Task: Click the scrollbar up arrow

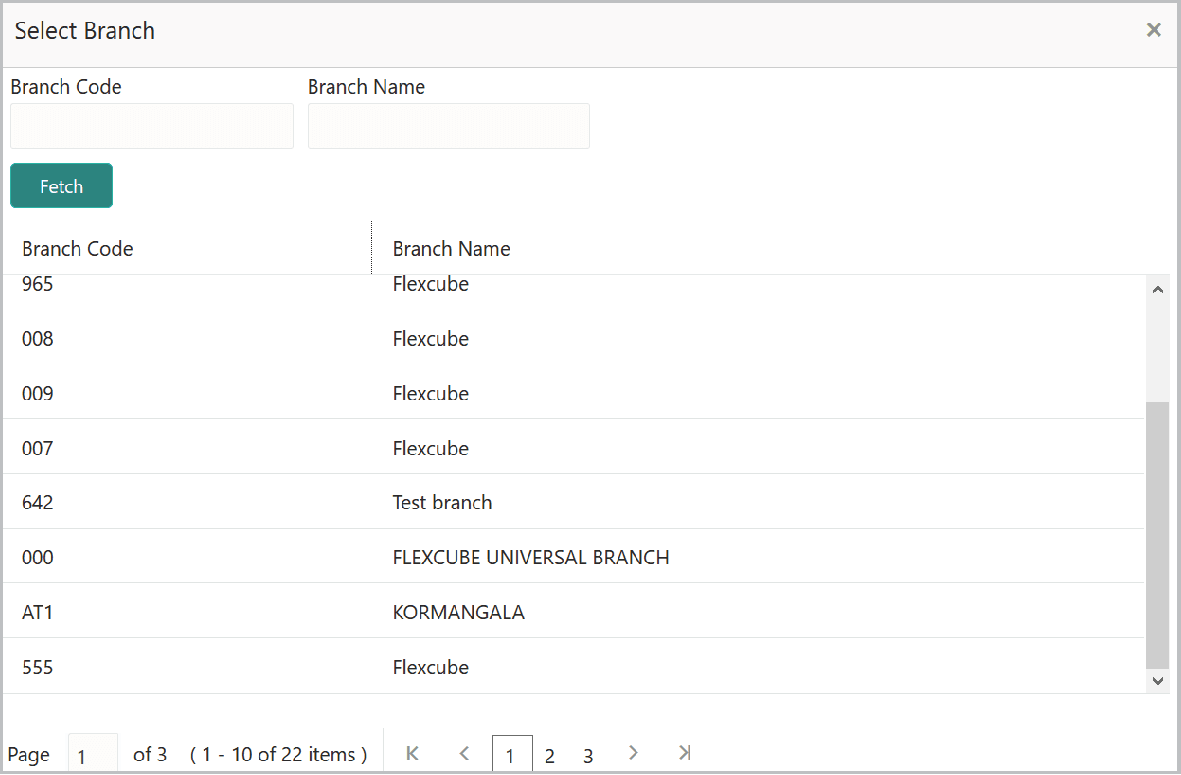Action: click(x=1158, y=290)
